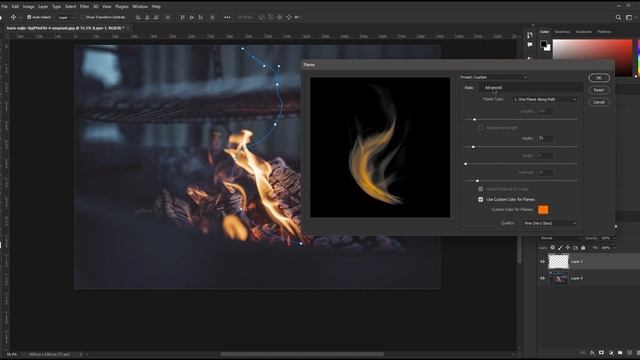Viewport: 640px width, 360px height.
Task: Click OK in the Flame dialog
Action: (599, 78)
